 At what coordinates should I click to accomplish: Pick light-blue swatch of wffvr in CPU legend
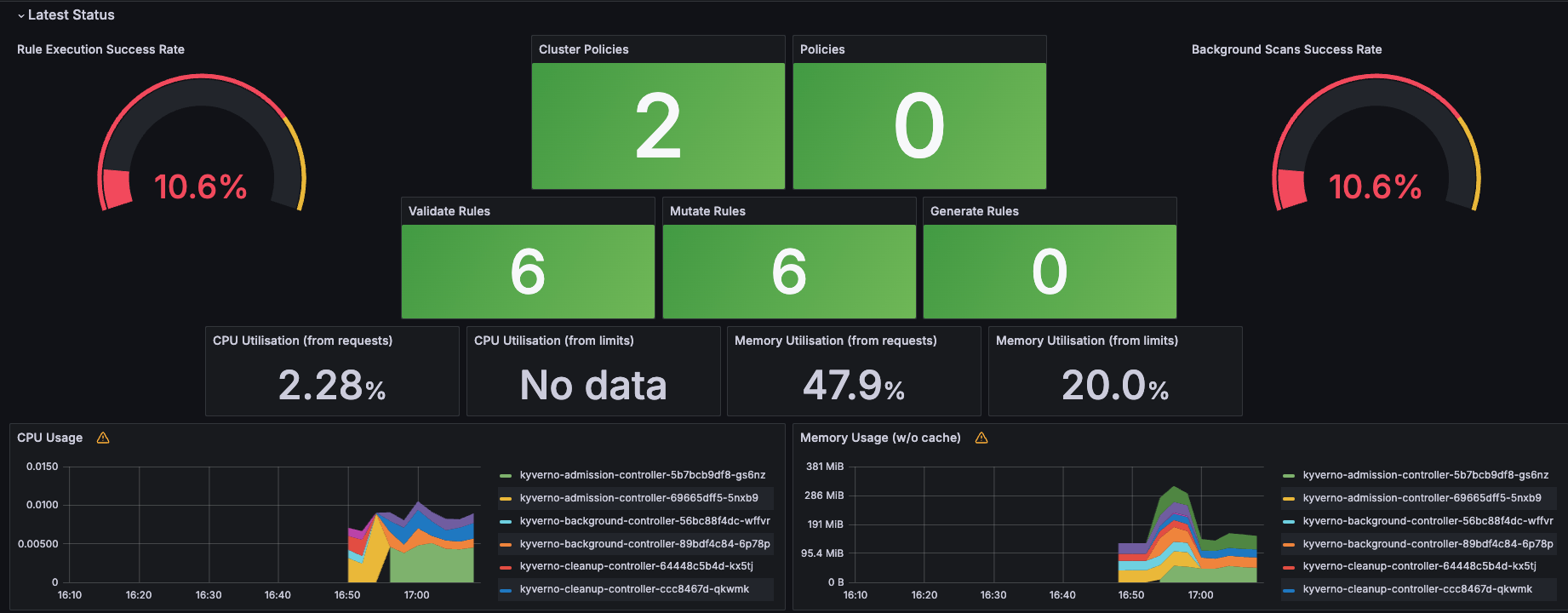(506, 522)
